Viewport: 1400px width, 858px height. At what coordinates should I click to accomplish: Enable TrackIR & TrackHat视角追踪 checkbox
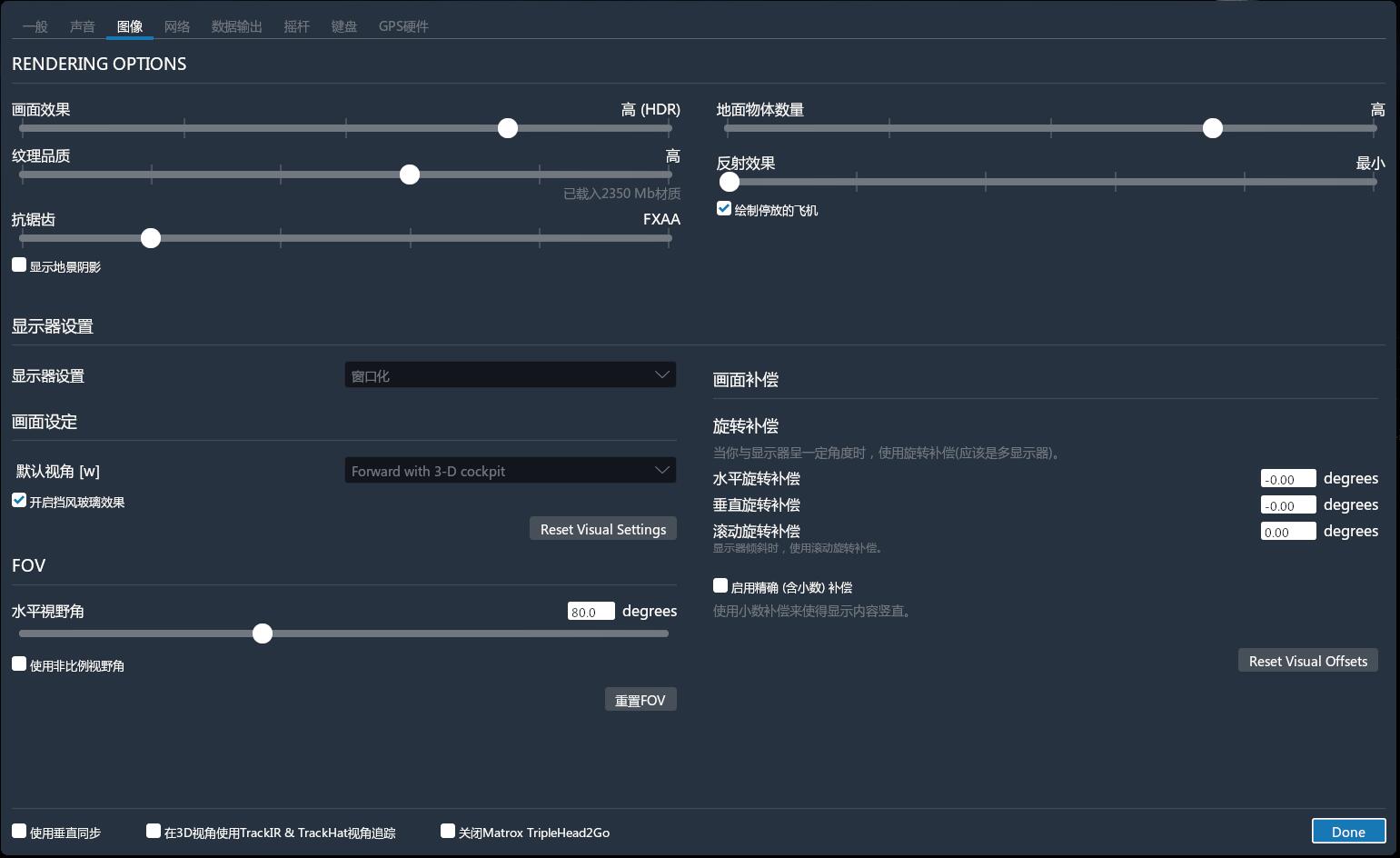point(154,831)
